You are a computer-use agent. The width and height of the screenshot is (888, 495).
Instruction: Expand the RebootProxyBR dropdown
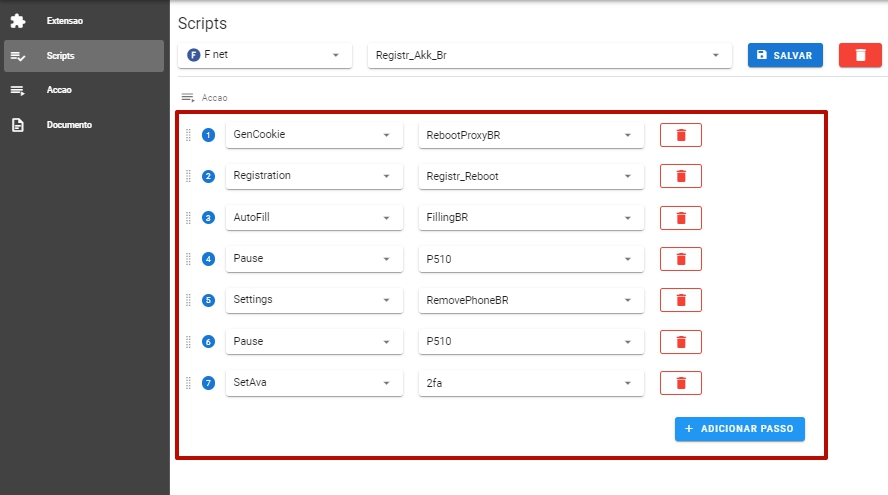click(x=531, y=135)
